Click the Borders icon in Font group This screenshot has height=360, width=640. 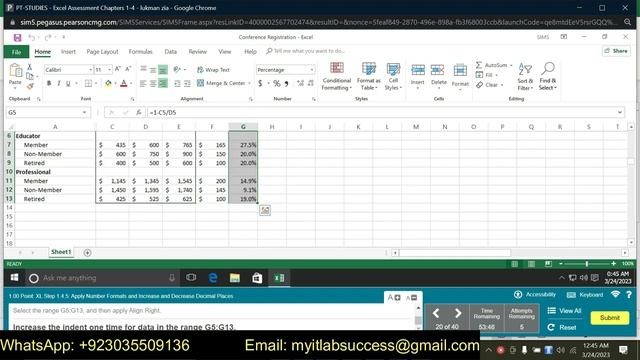[x=88, y=83]
